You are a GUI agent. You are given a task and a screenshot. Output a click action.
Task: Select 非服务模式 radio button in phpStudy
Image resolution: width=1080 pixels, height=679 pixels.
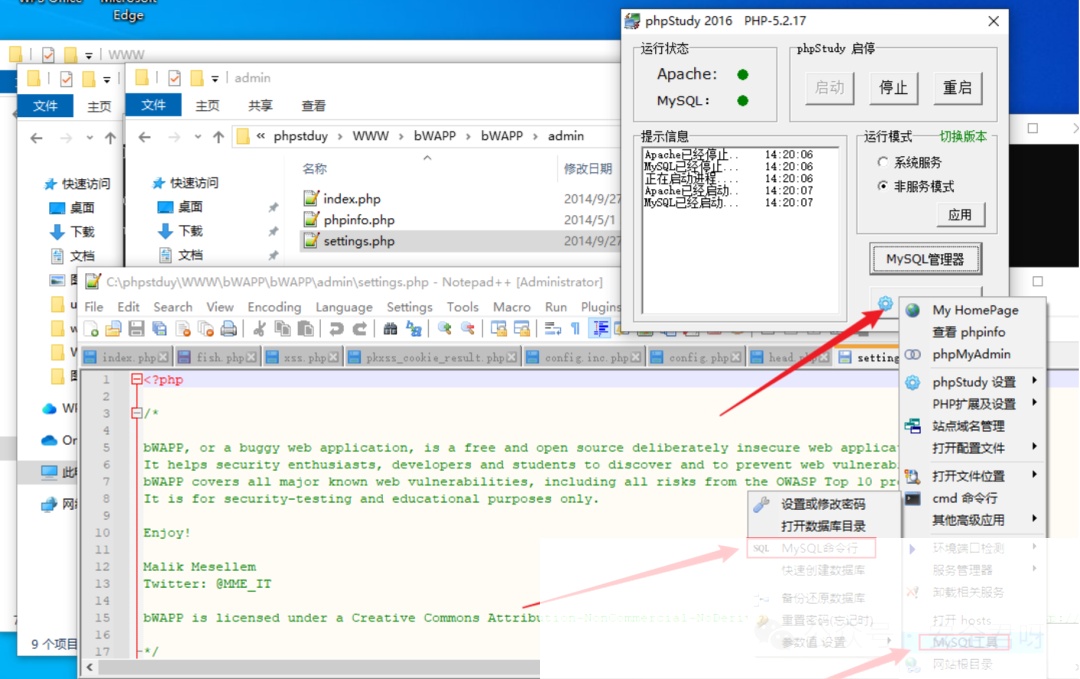[x=882, y=186]
